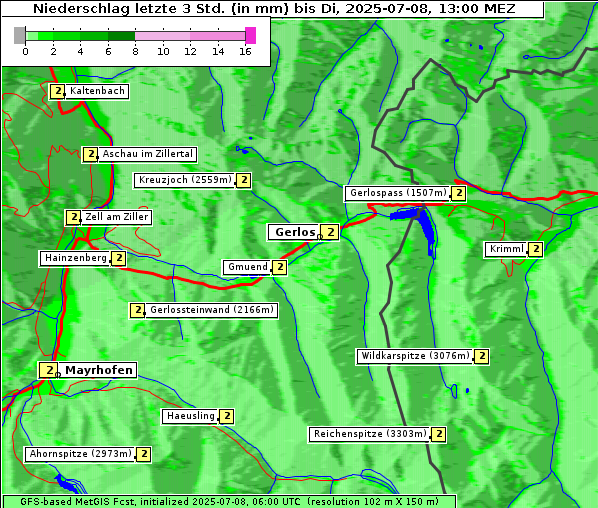This screenshot has width=598, height=508.
Task: Click precipitation value box beside Reichenspitze
Action: [439, 434]
